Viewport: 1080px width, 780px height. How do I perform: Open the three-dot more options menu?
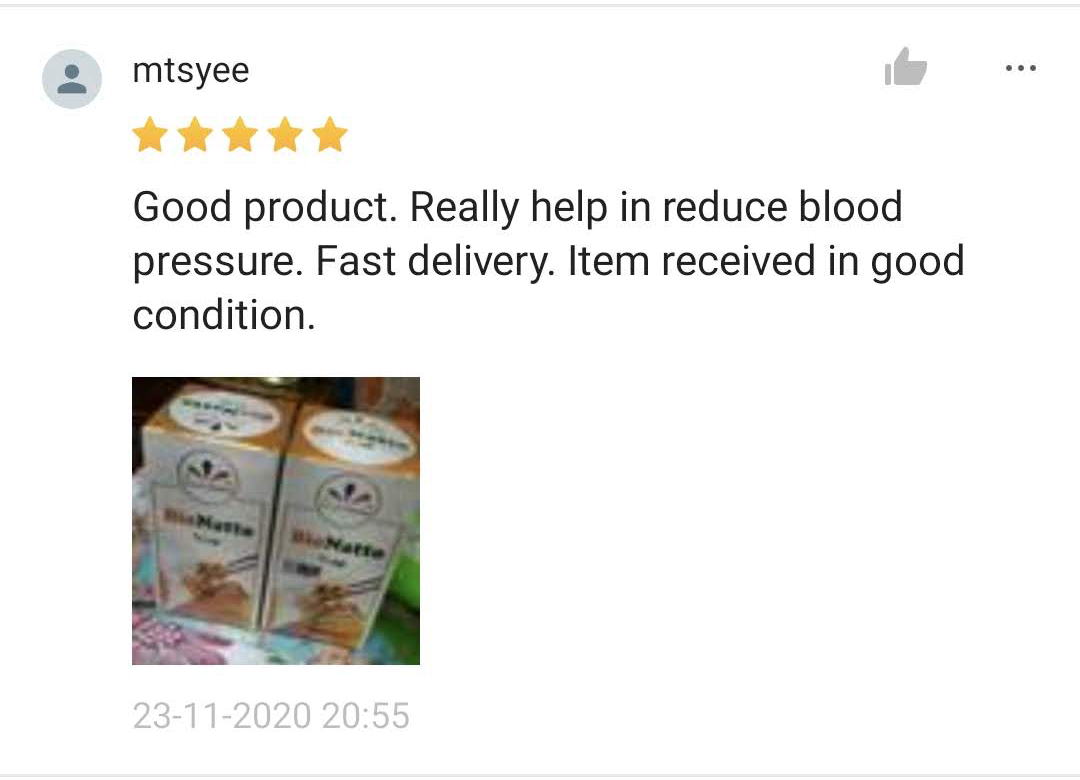click(x=1021, y=68)
